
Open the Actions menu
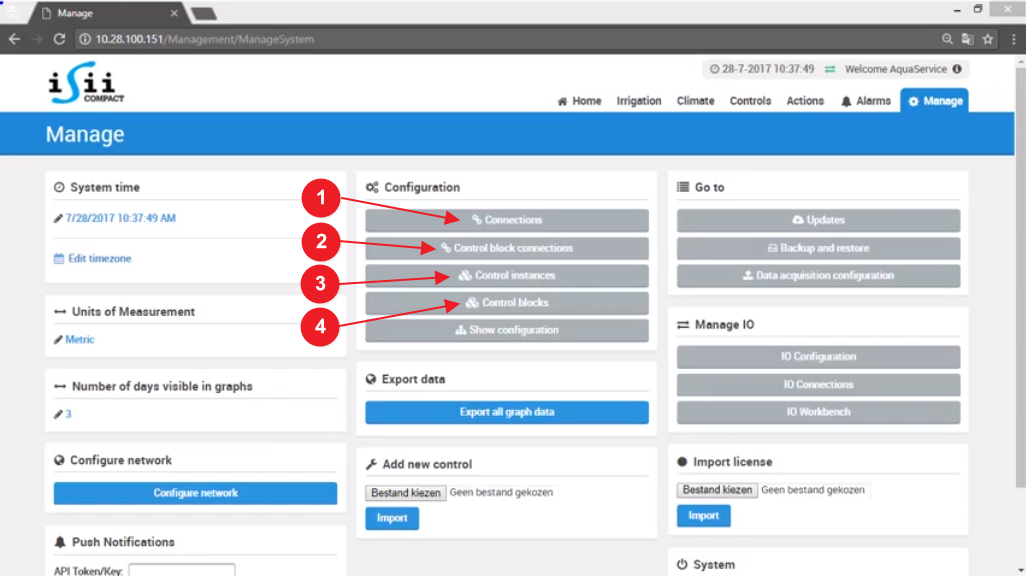tap(805, 101)
